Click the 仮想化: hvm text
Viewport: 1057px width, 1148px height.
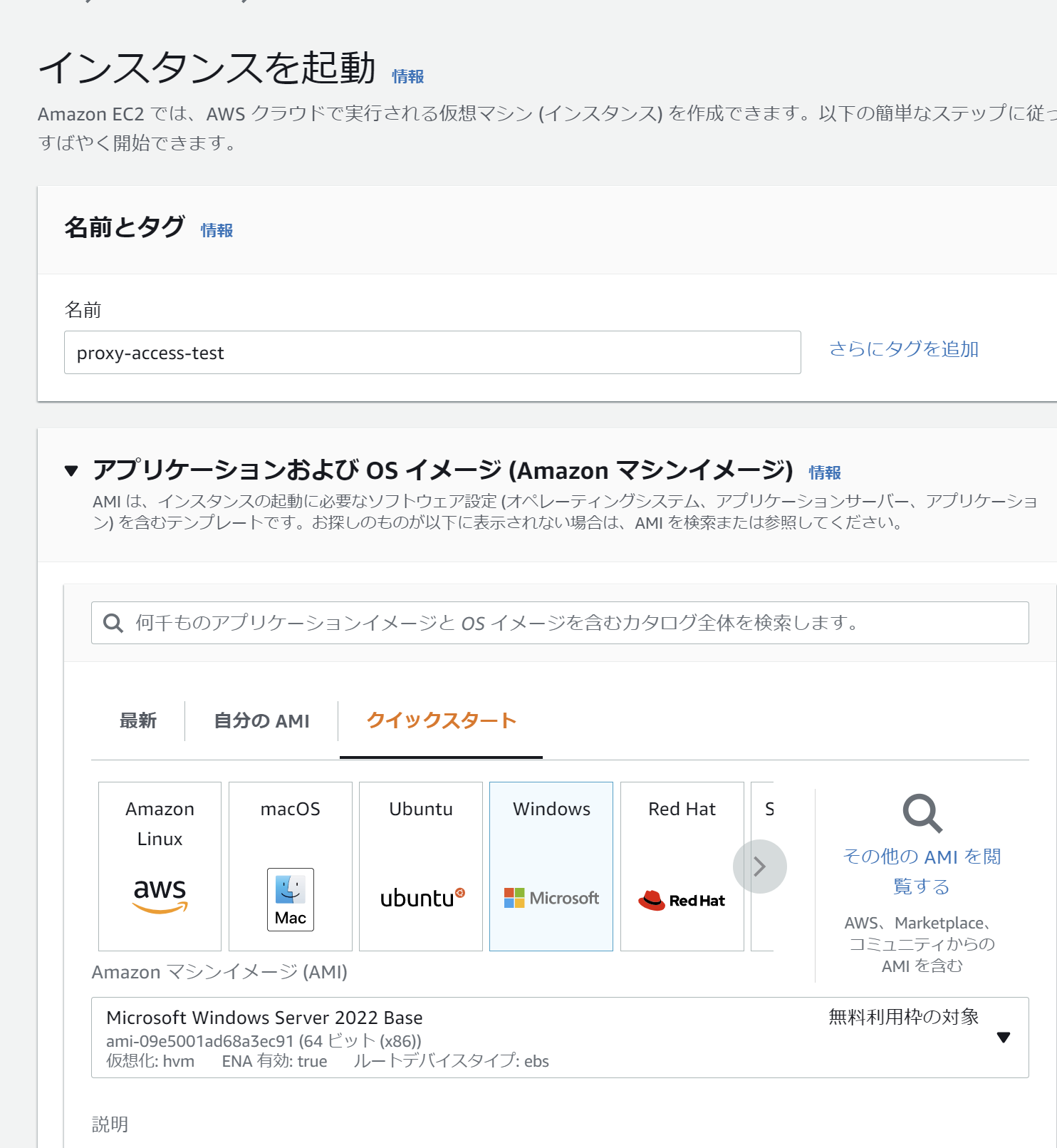tap(150, 1061)
